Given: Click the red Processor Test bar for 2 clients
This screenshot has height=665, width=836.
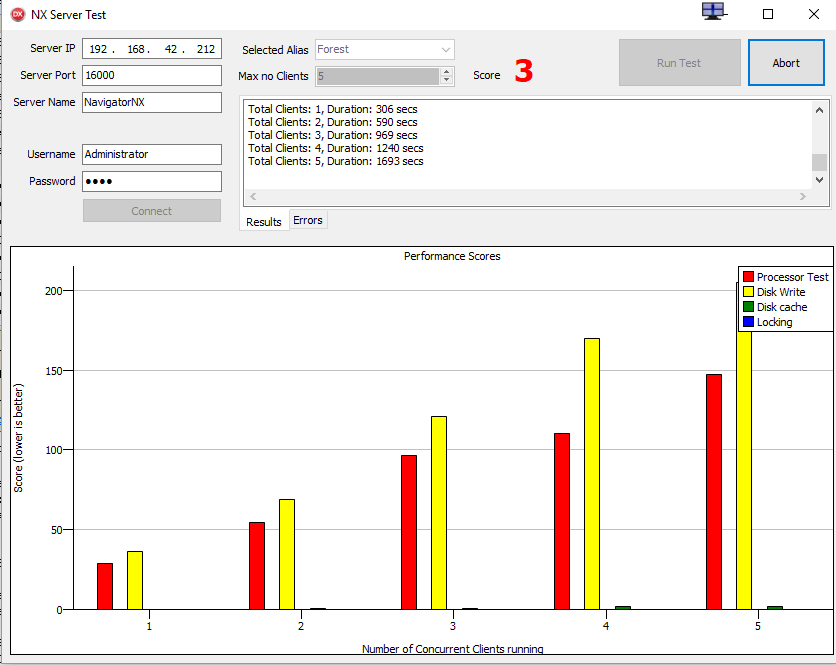Looking at the screenshot, I should click(x=257, y=566).
